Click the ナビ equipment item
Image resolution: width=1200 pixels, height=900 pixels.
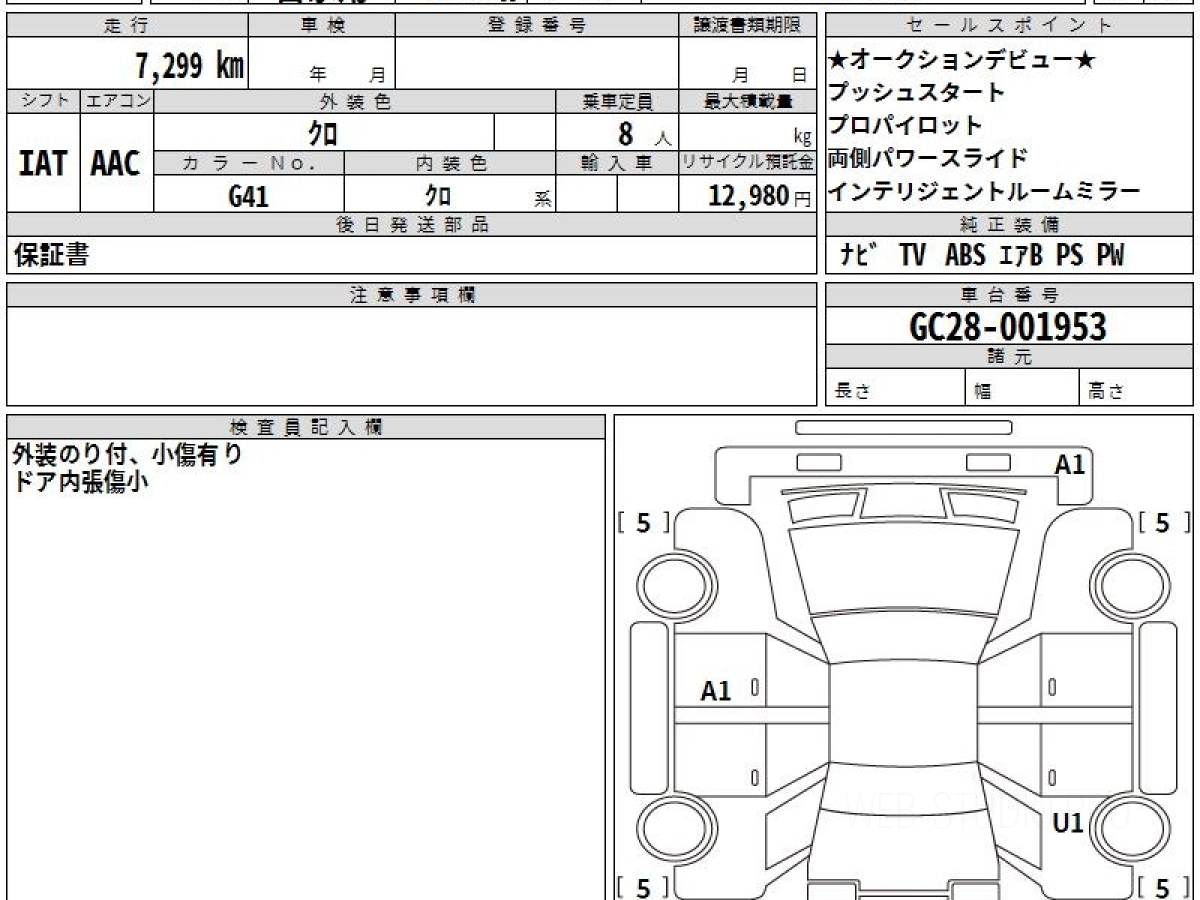pyautogui.click(x=861, y=256)
